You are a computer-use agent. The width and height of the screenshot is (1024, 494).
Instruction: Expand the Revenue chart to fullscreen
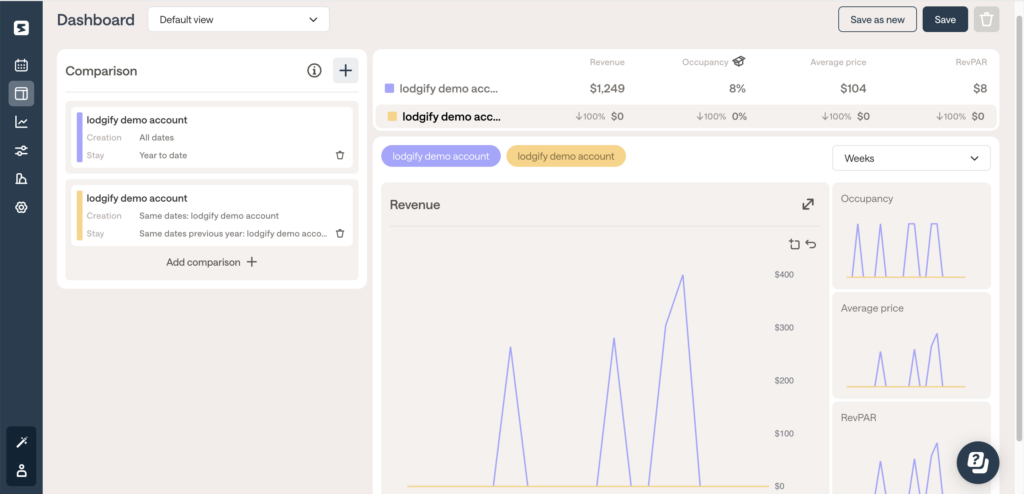click(808, 205)
